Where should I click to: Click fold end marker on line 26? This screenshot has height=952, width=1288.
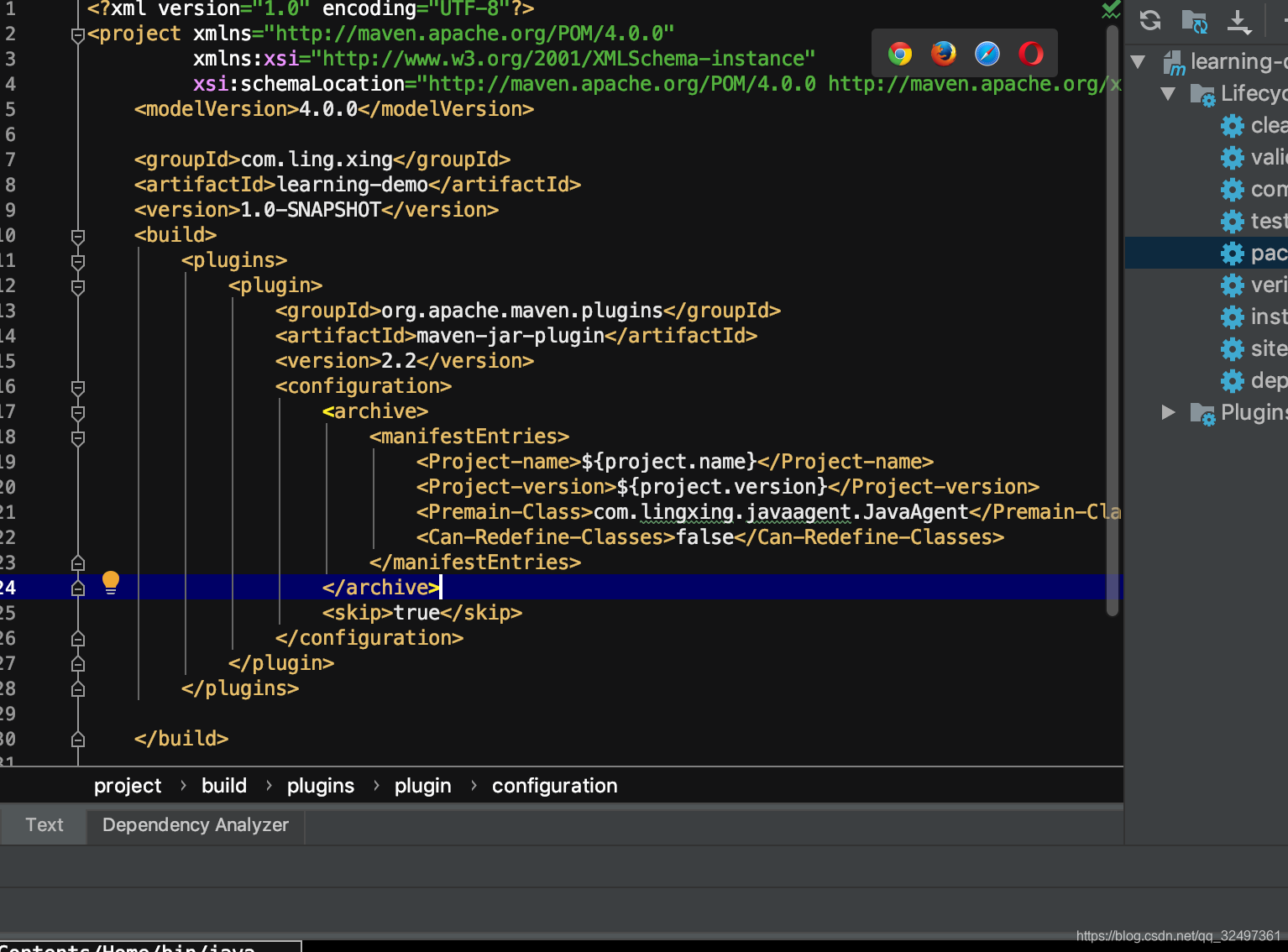(78, 638)
